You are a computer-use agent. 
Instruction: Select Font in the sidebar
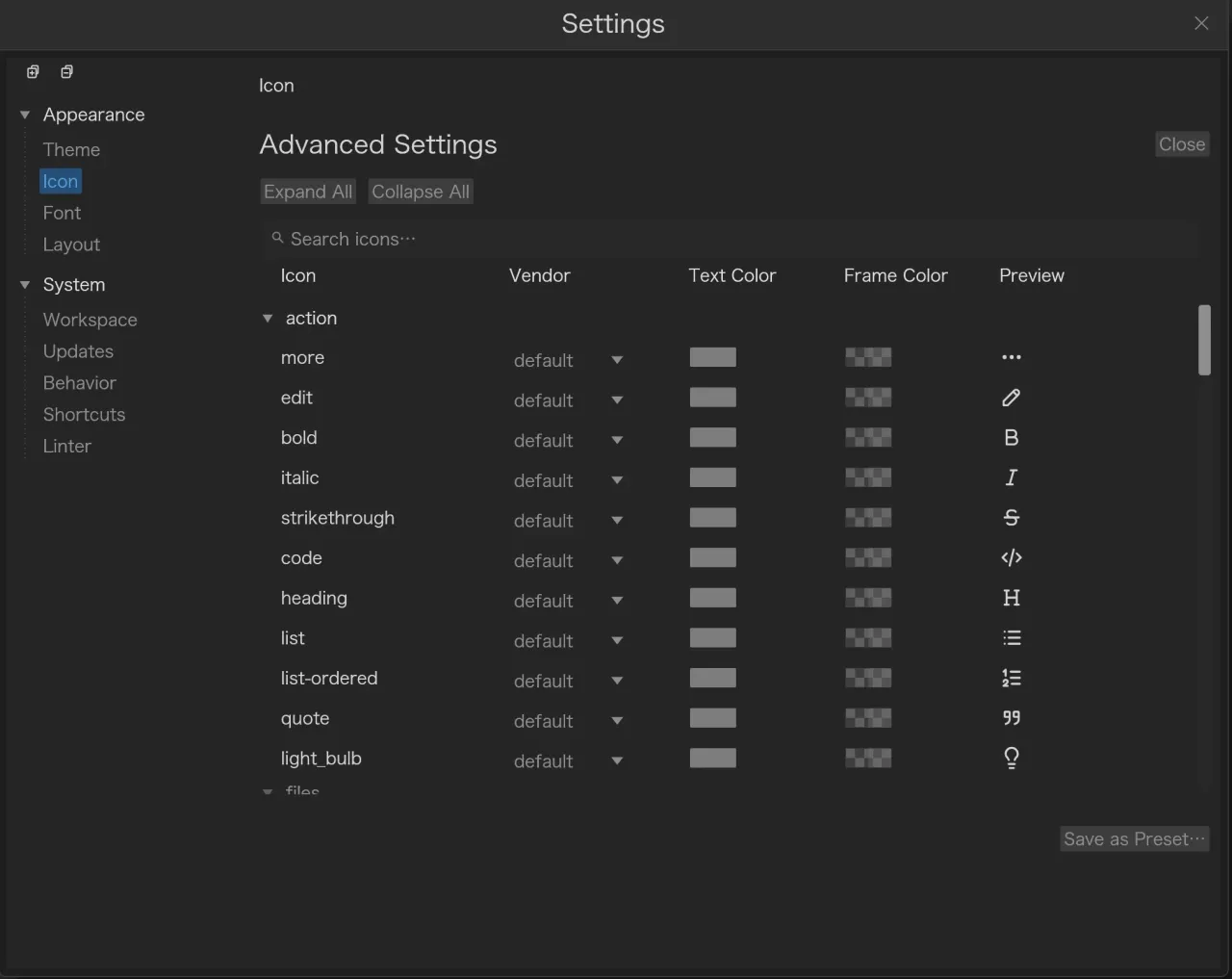point(62,213)
